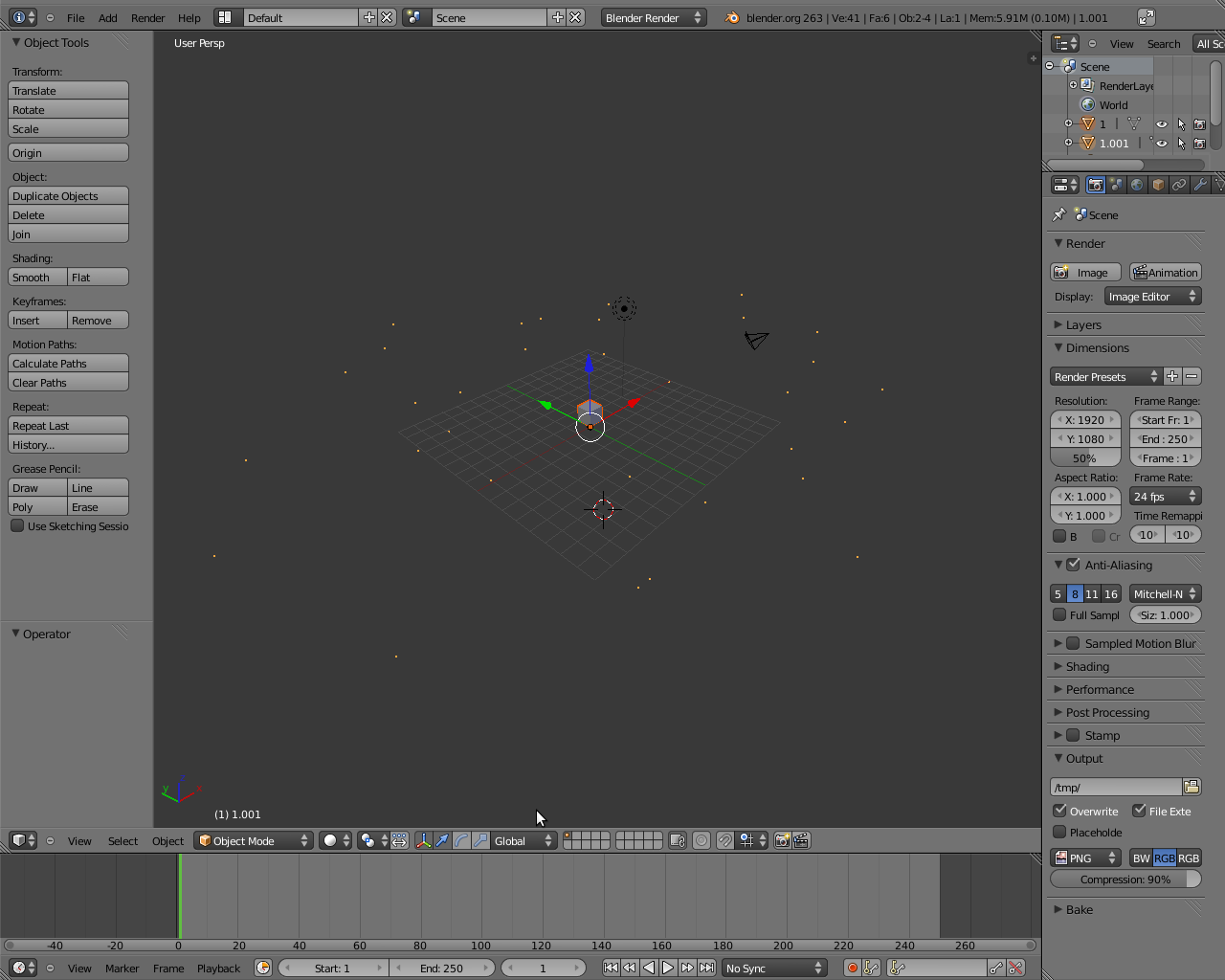Click the delete keyframe crossed key icon
Viewport: 1225px width, 980px height.
coord(1016,968)
